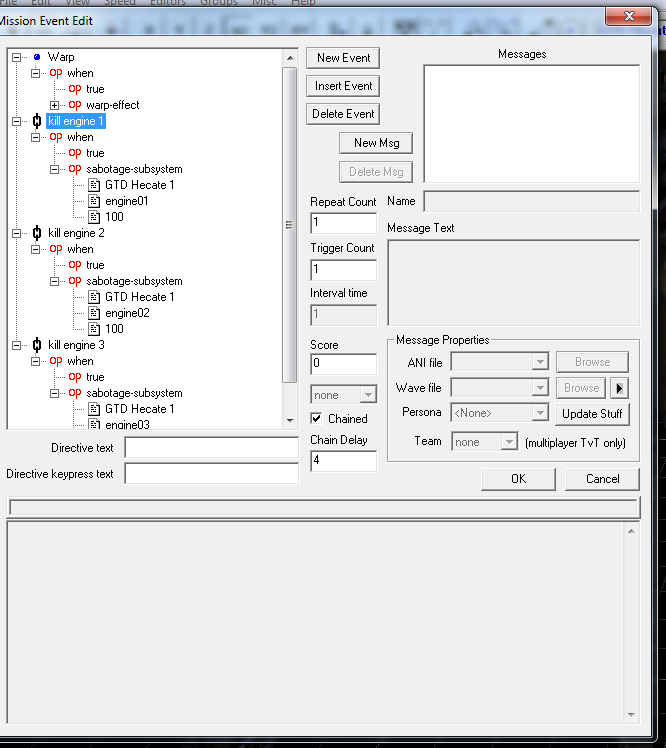Click the op icon of sabotage-subsystem under kill engine 2

pyautogui.click(x=75, y=281)
